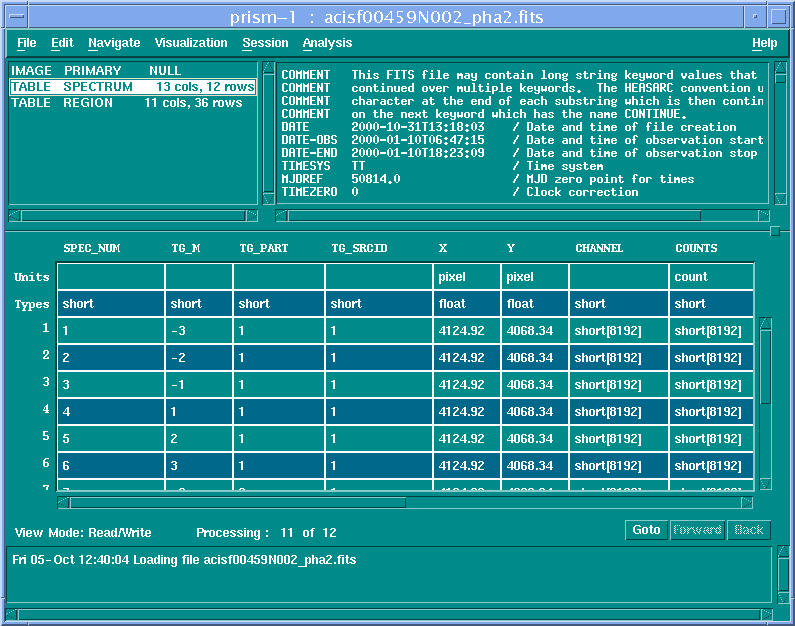Click the TG_M column header
Viewport: 795px width, 626px height.
click(x=186, y=248)
